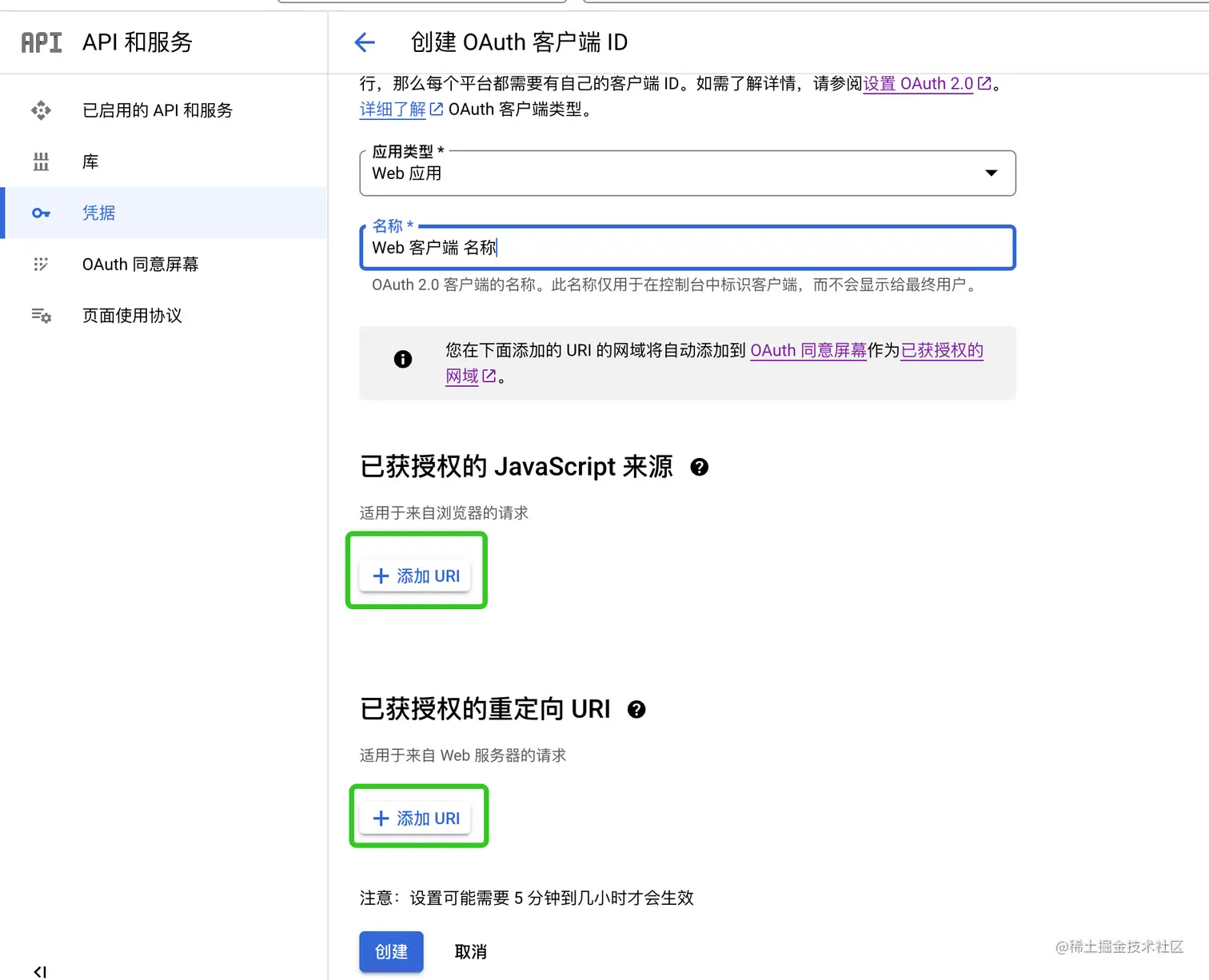Click external link icon beside 设置 OAuth 2.0
Image resolution: width=1209 pixels, height=980 pixels.
(984, 83)
